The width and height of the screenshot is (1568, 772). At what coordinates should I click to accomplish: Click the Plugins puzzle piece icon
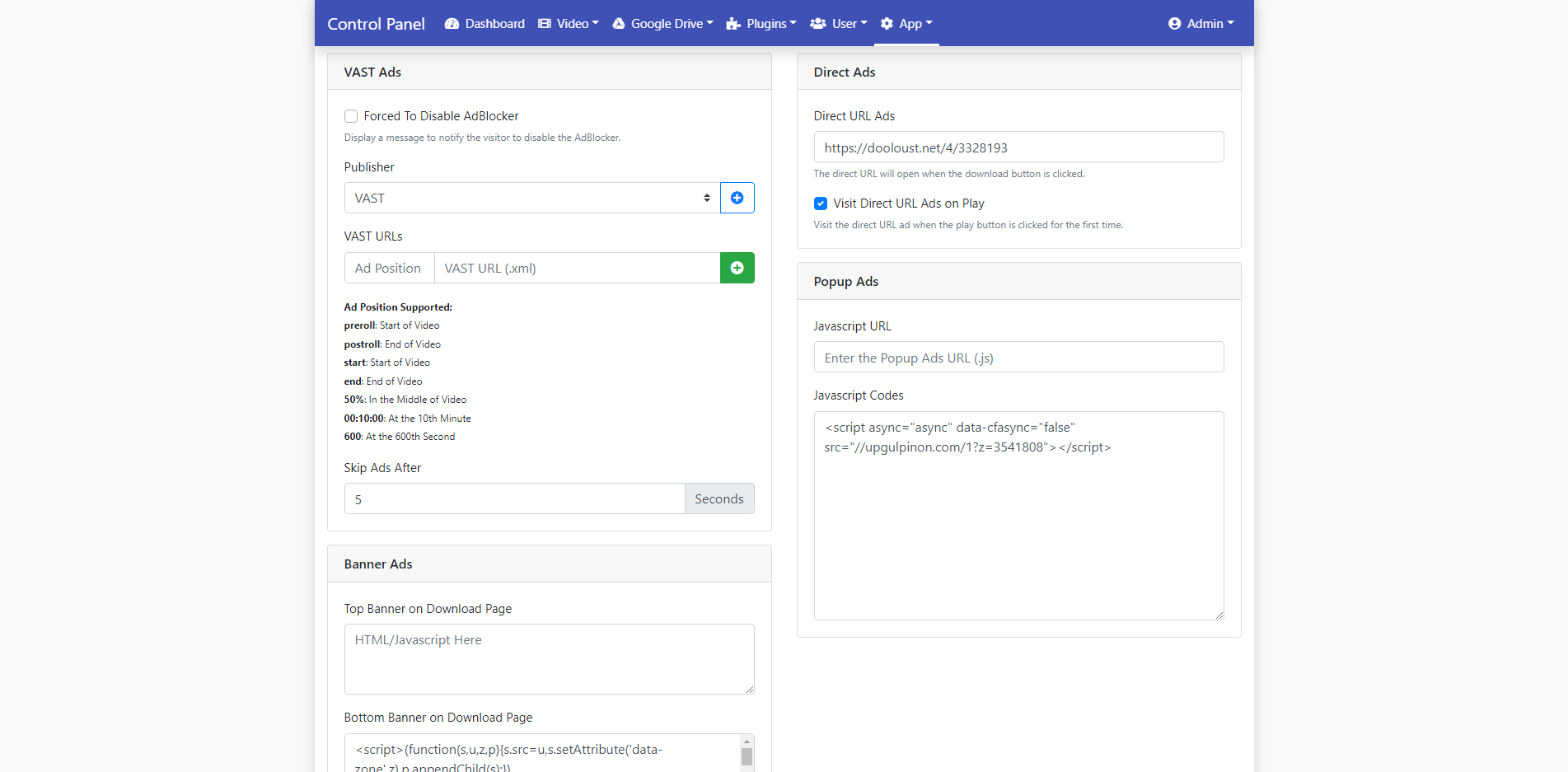coord(733,24)
